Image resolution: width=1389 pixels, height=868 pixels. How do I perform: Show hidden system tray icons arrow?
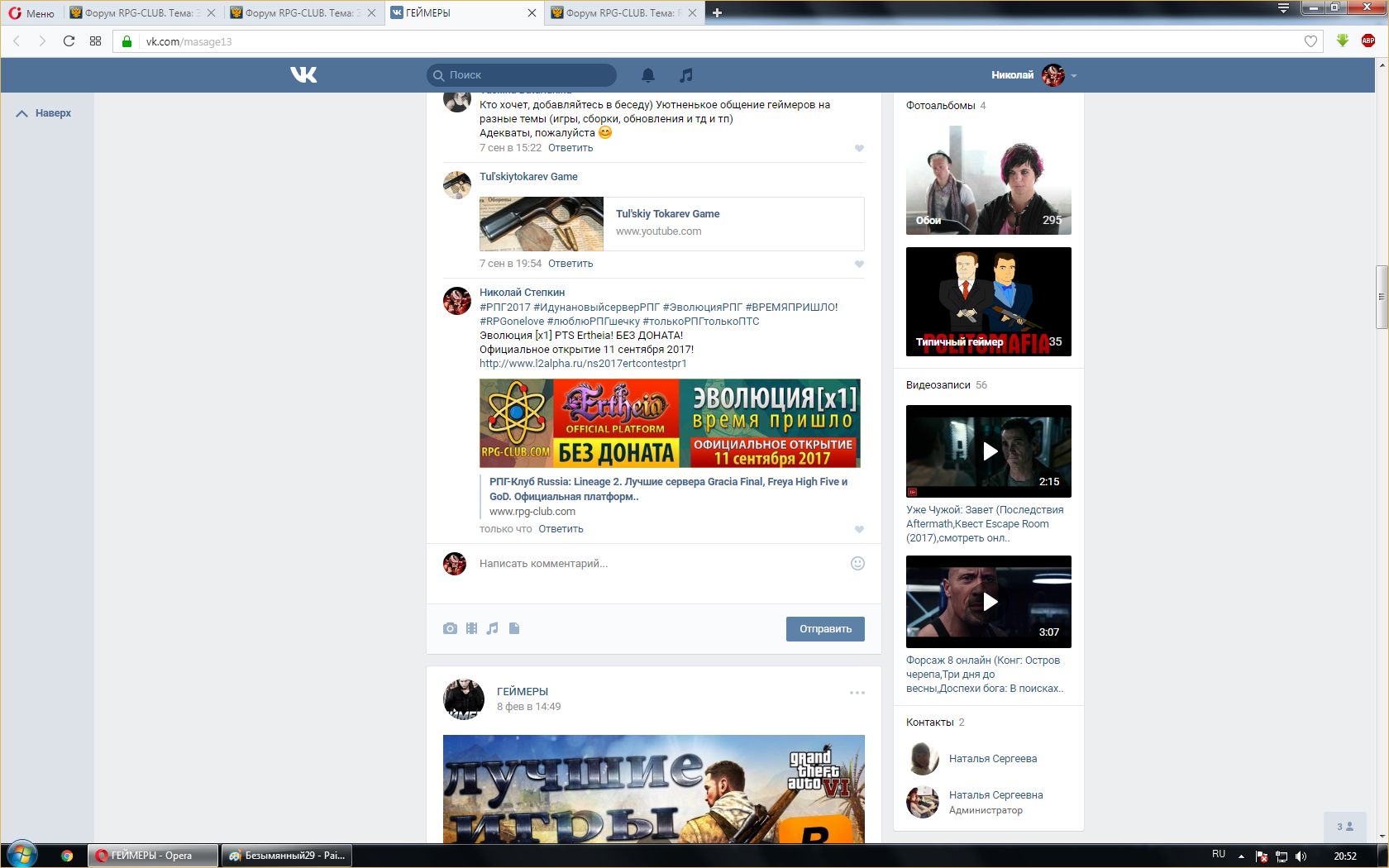1241,856
